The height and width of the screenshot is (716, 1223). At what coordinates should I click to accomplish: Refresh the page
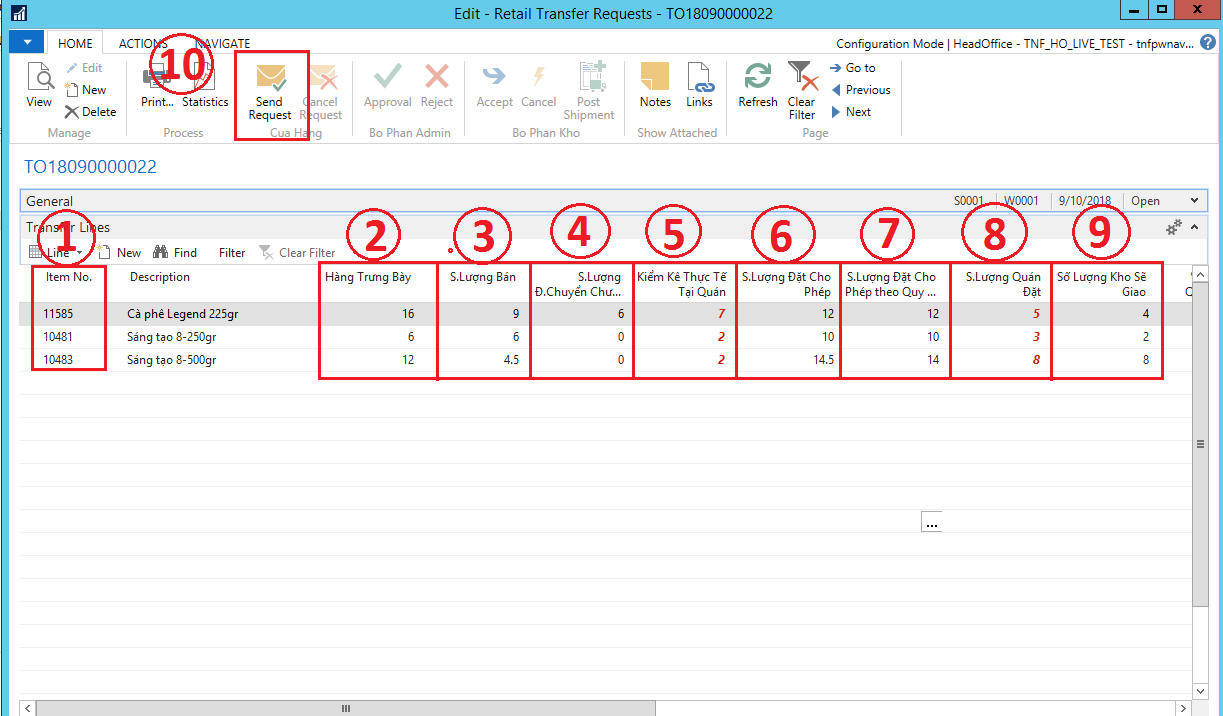758,86
